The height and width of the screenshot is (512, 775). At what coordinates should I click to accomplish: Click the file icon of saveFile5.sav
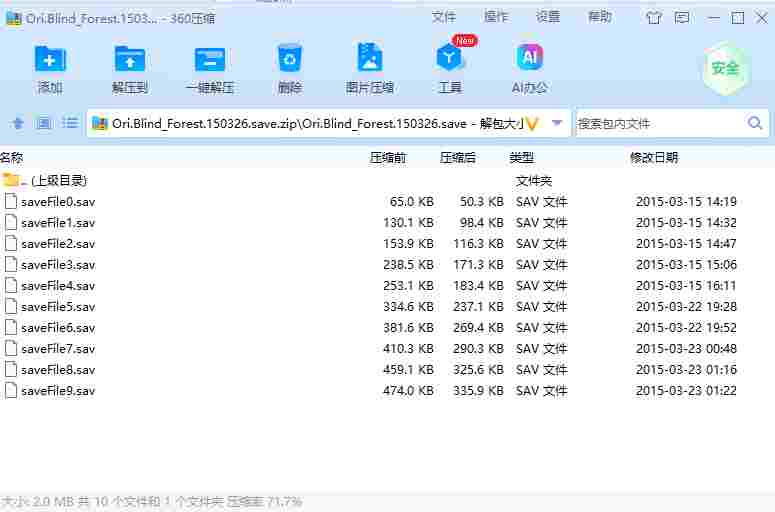tap(10, 306)
